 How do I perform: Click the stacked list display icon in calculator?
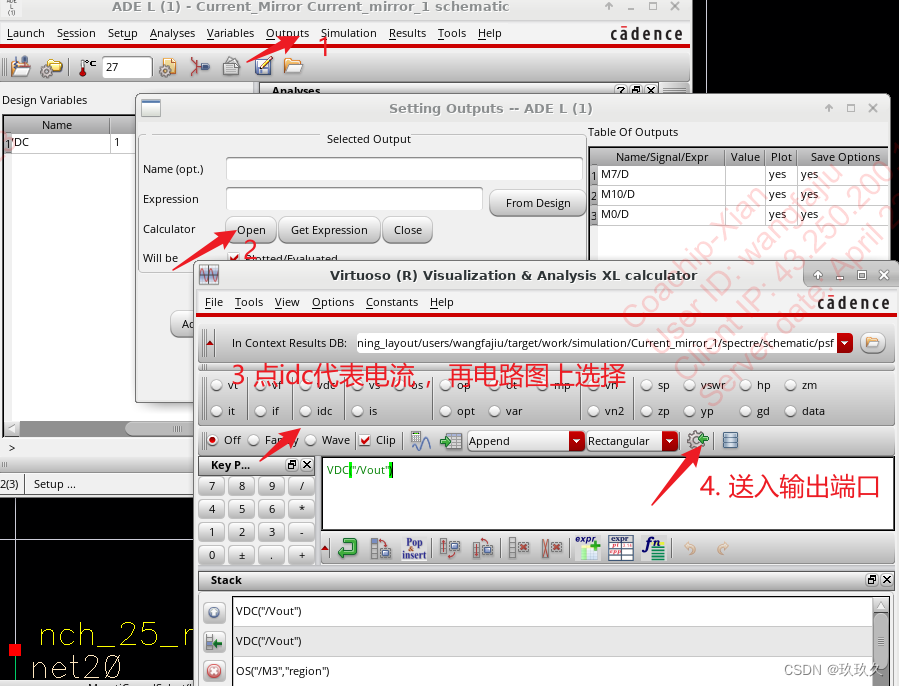(730, 440)
